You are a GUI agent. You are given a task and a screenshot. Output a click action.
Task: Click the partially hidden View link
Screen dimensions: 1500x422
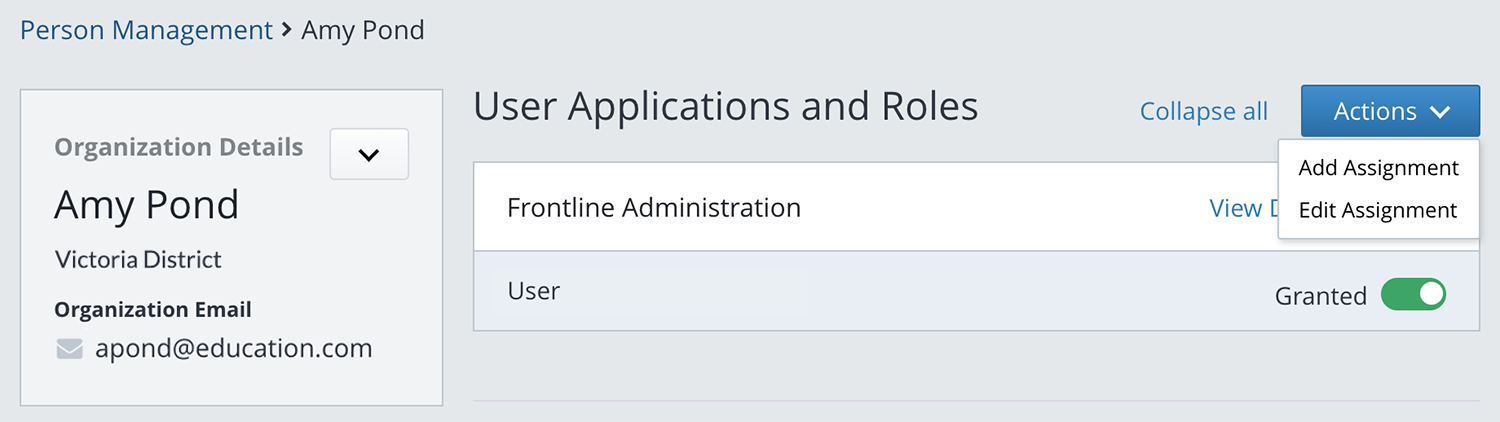pos(1240,208)
